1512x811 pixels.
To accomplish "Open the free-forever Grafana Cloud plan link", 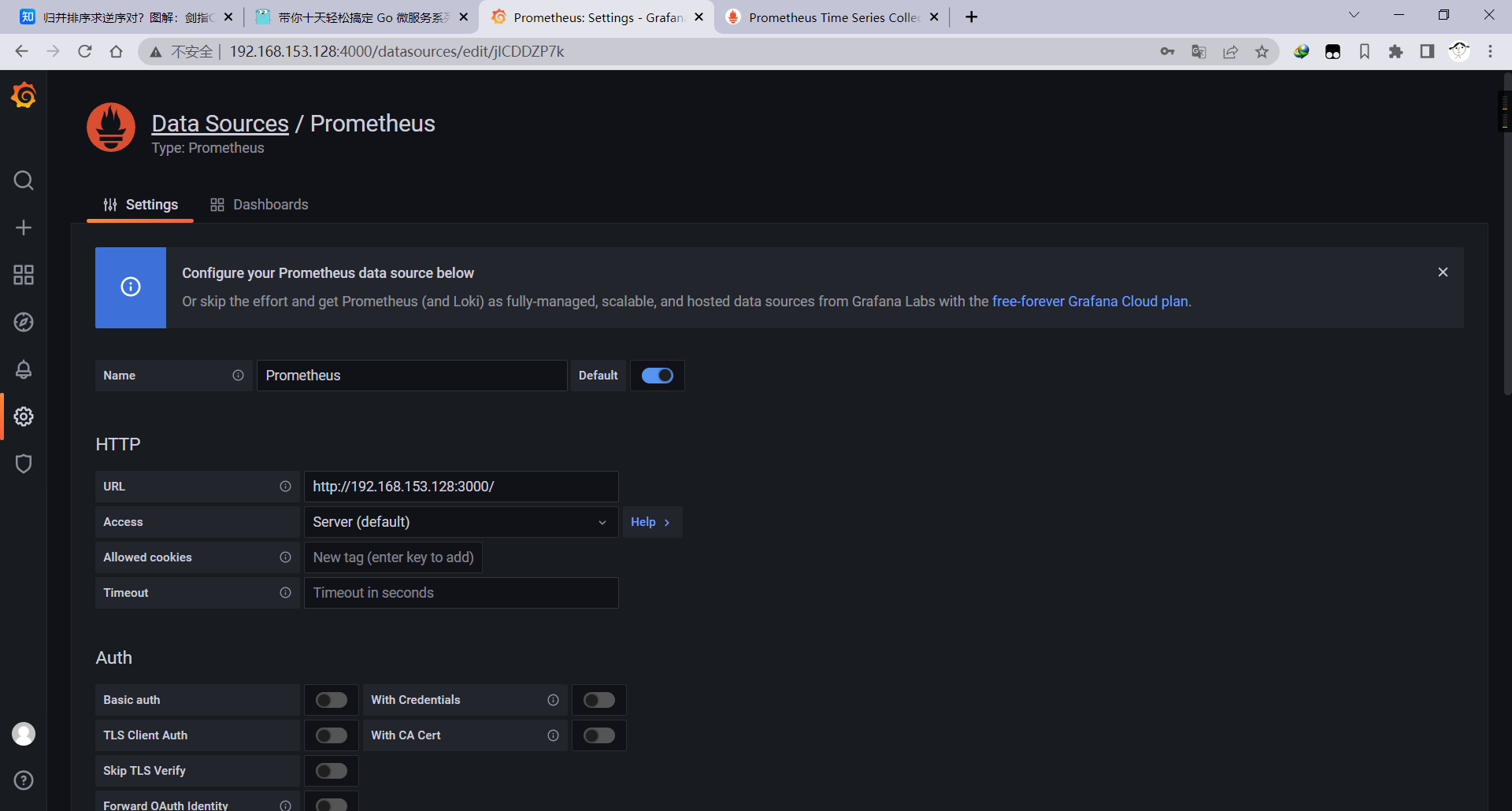I will click(x=1090, y=302).
